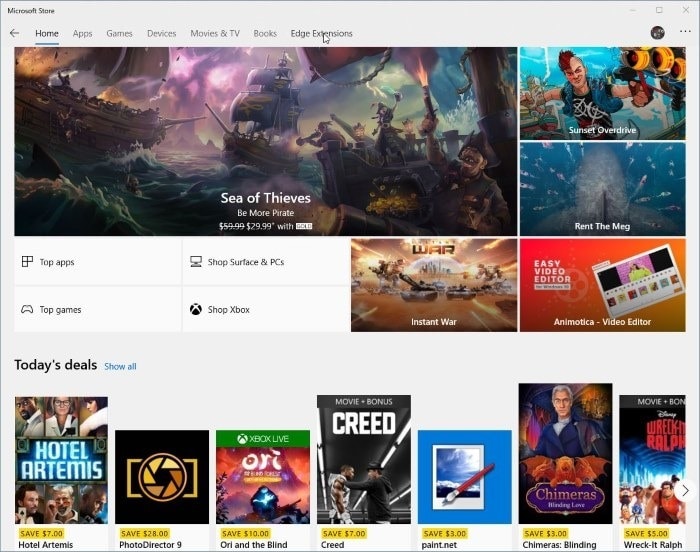
Task: Open the user profile avatar
Action: click(x=657, y=33)
